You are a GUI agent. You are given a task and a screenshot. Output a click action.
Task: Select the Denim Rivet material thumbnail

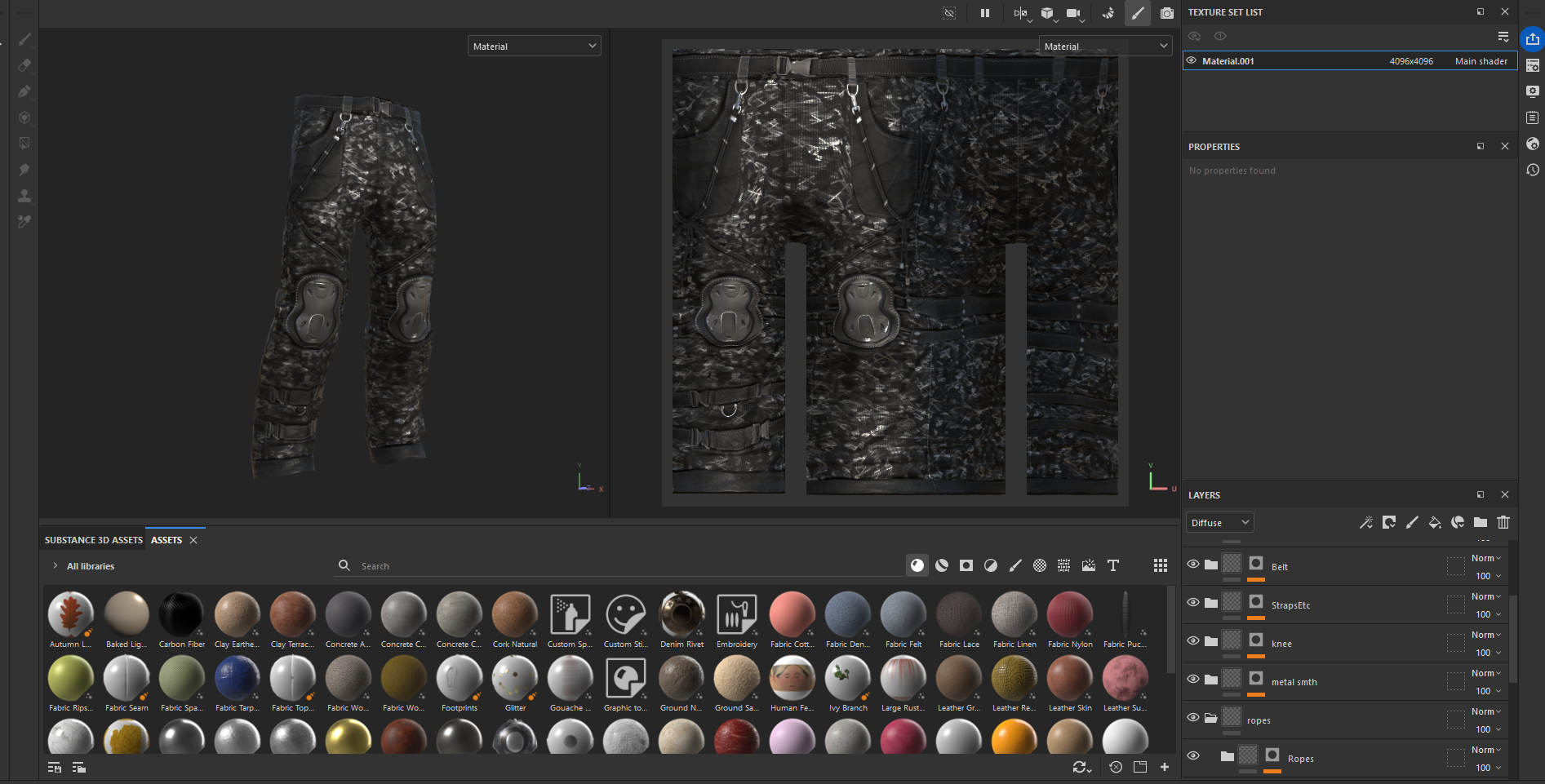(x=681, y=614)
